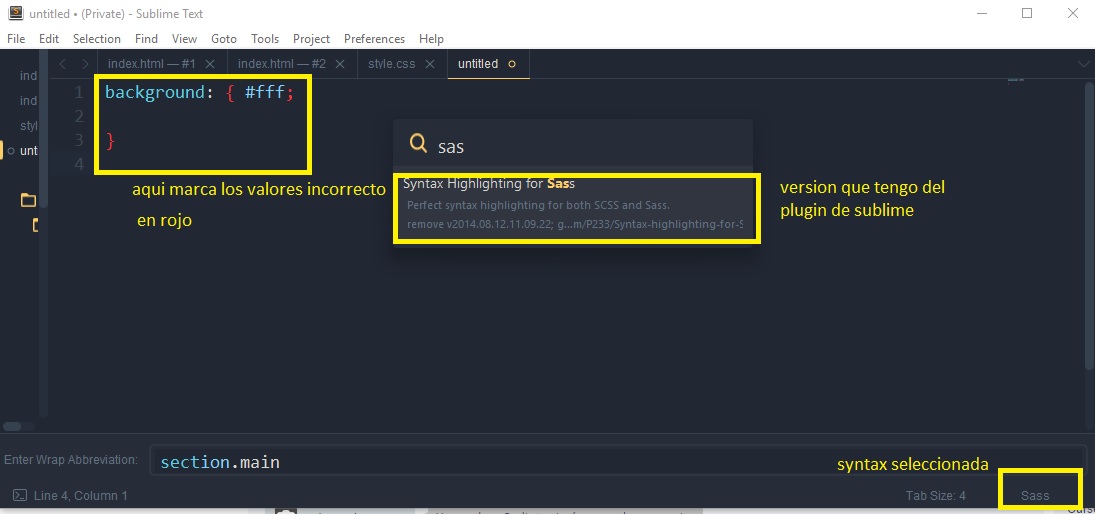Click the 'background' property in the editor
Image resolution: width=1095 pixels, height=514 pixels.
154,92
